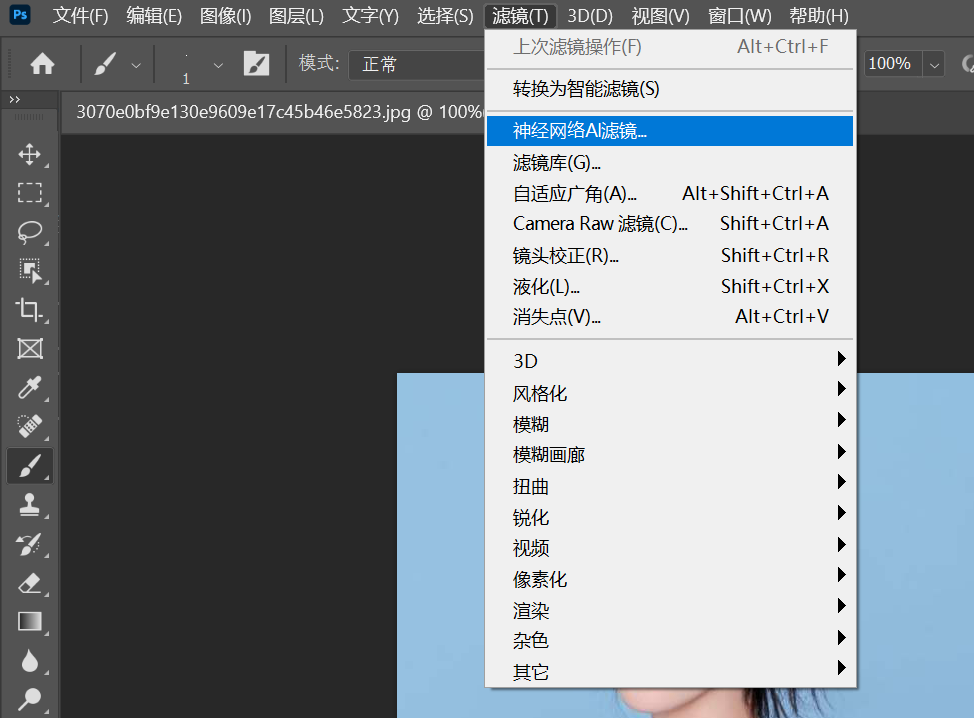Select the Blur tool
This screenshot has height=718, width=974.
[29, 661]
